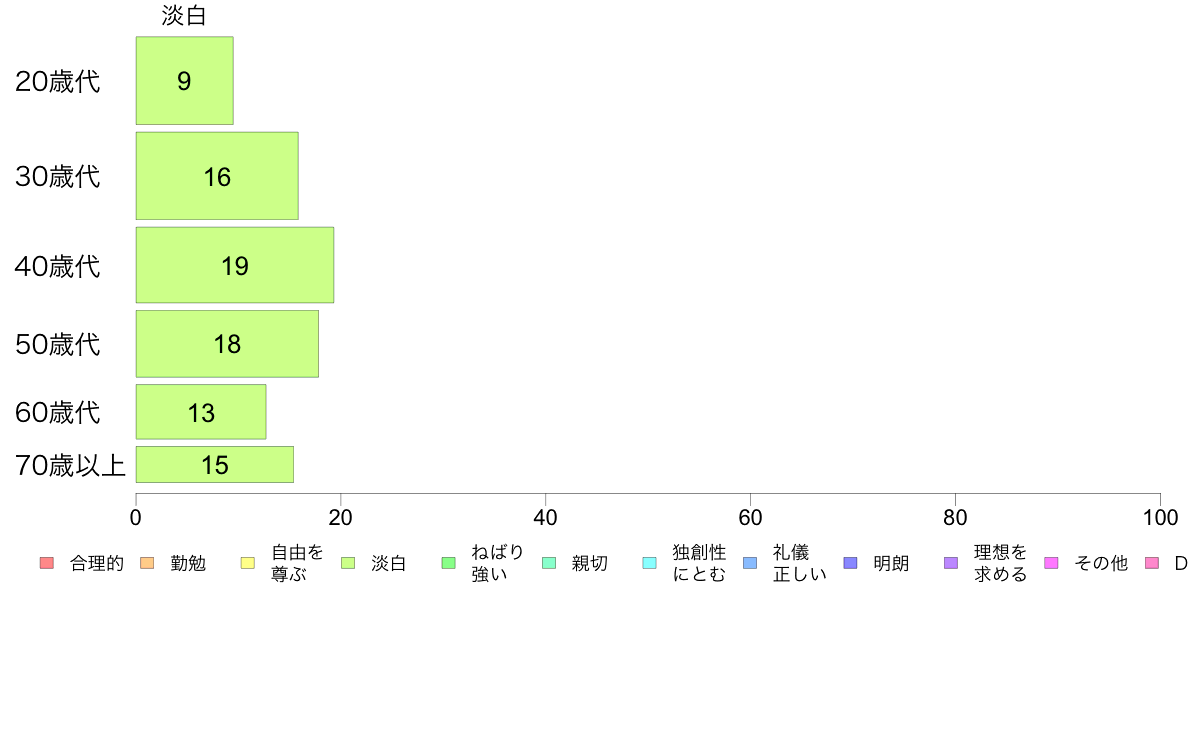The width and height of the screenshot is (1188, 736).
Task: Select the 20歳代 bar with value 9
Action: 185,80
